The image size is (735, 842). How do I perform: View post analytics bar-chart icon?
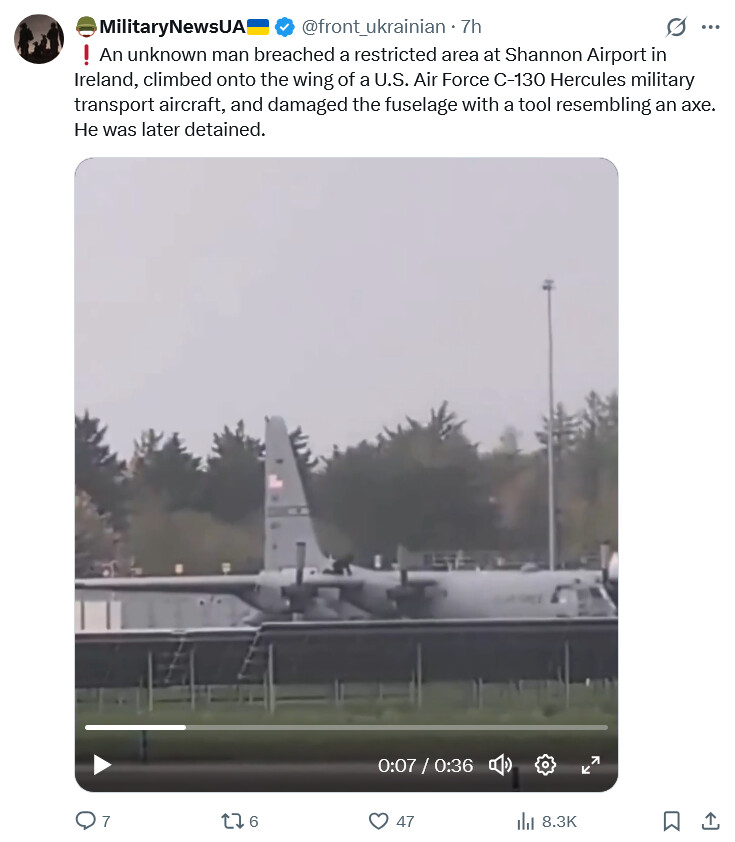(x=525, y=821)
